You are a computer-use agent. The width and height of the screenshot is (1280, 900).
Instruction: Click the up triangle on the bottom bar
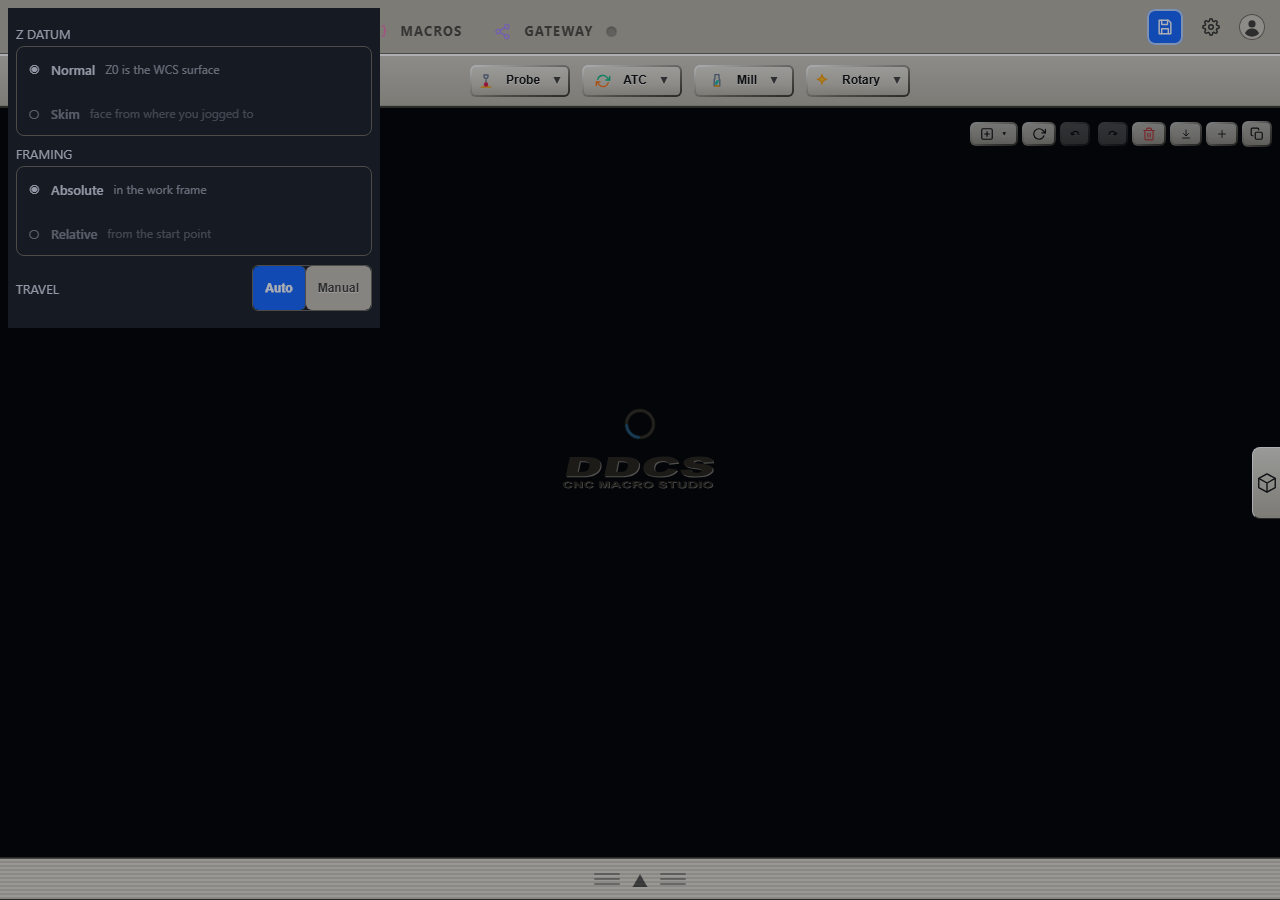pos(640,880)
